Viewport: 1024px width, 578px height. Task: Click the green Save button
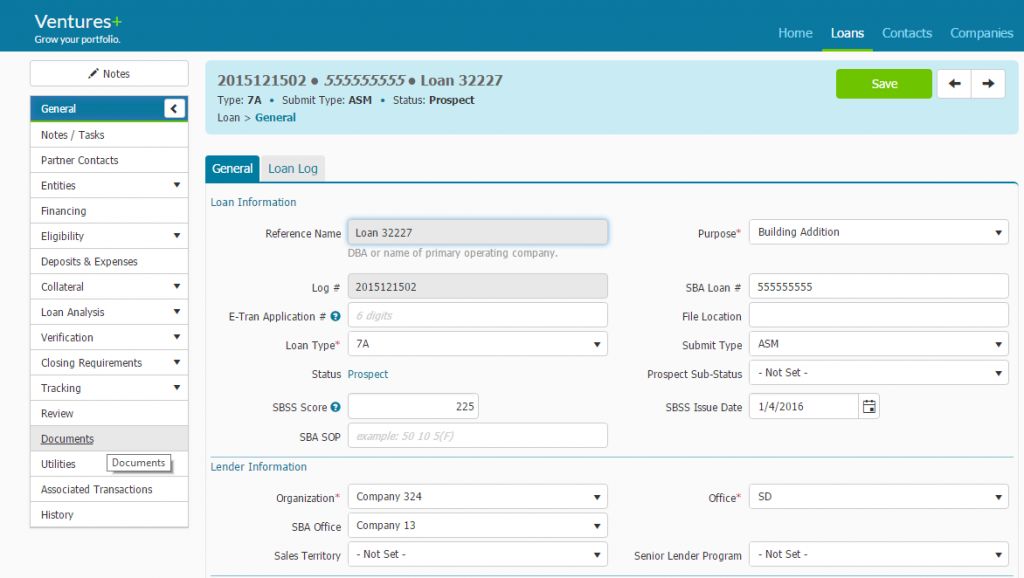884,84
